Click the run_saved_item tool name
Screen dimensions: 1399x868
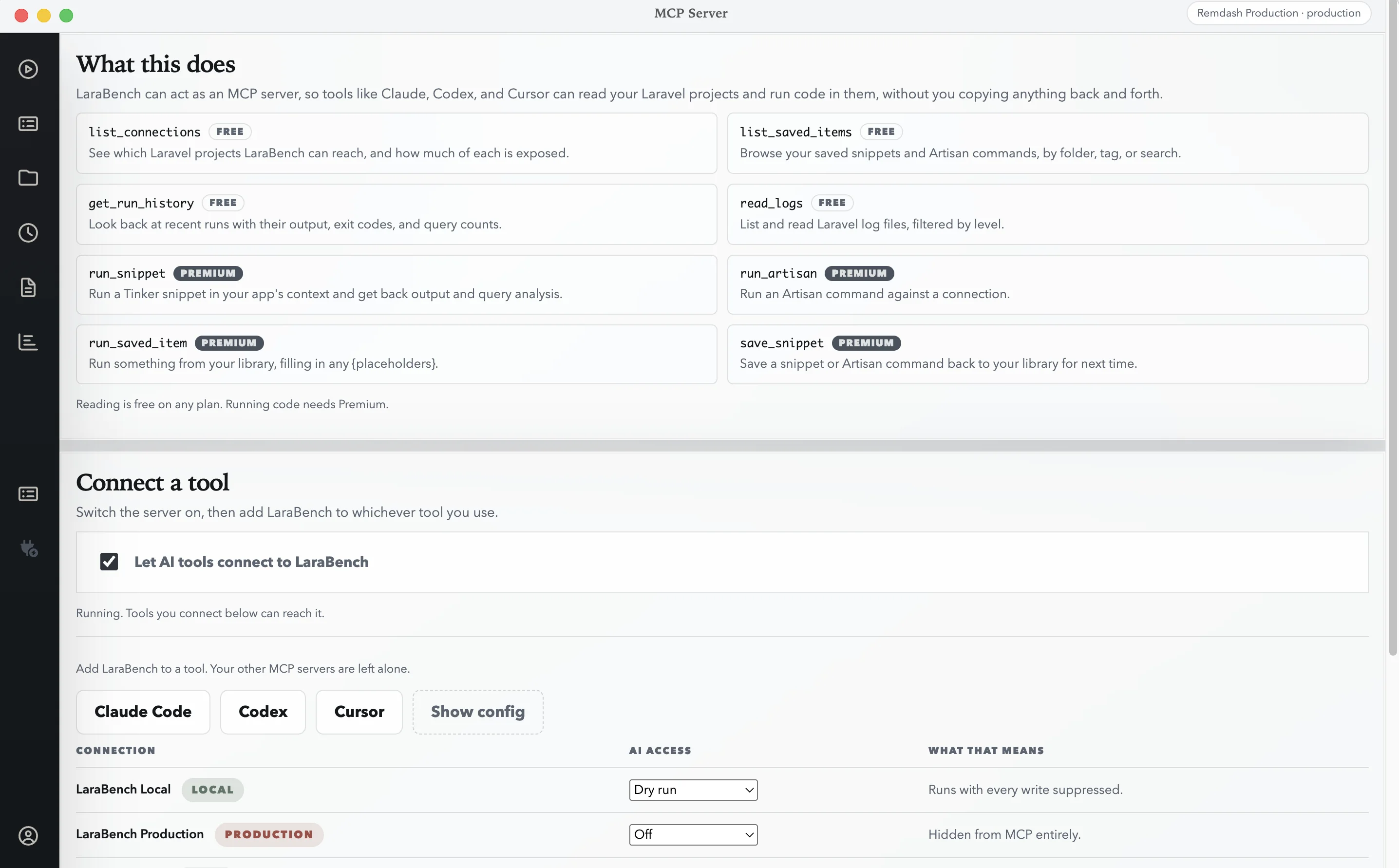coord(138,343)
